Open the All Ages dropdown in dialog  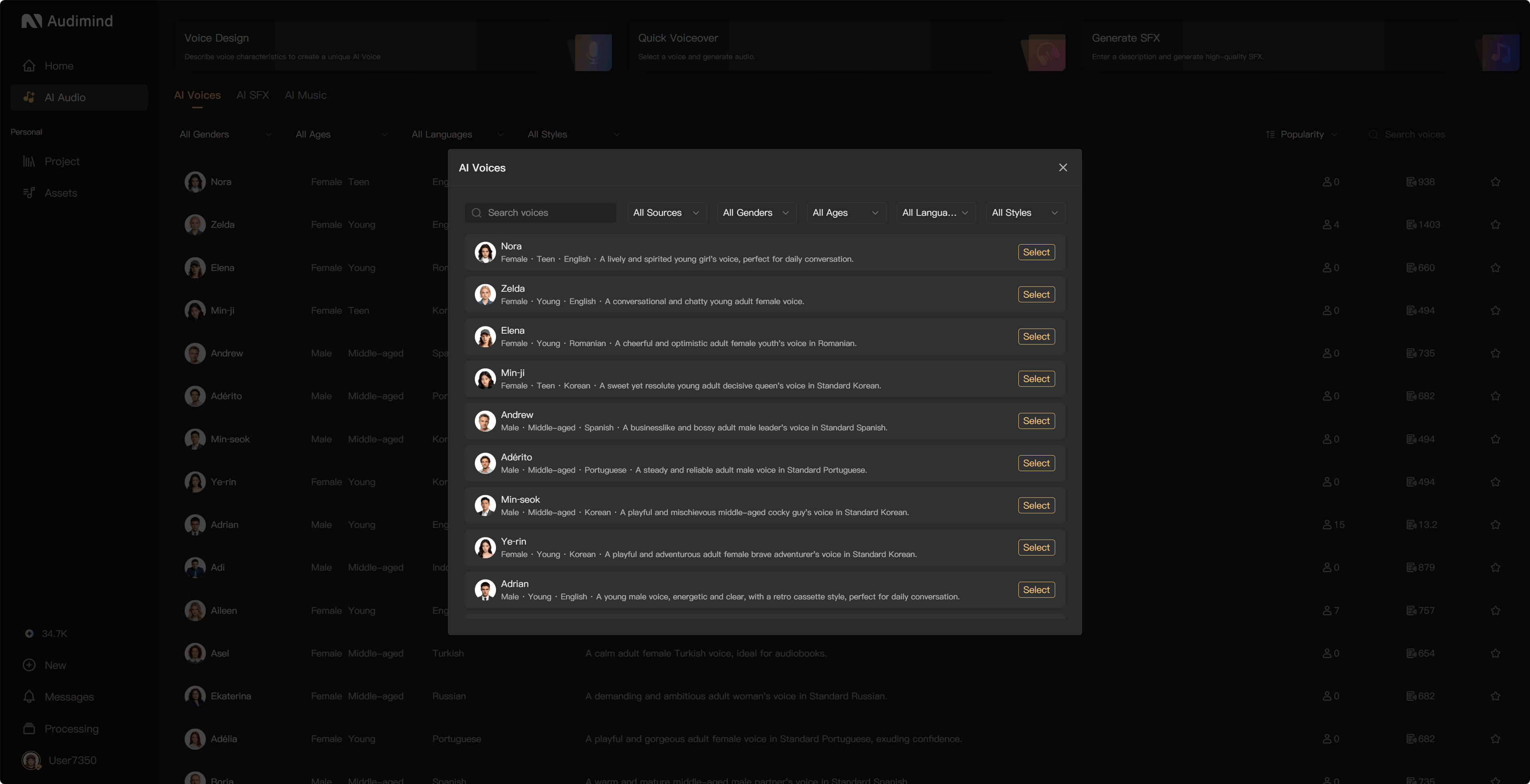pyautogui.click(x=846, y=213)
